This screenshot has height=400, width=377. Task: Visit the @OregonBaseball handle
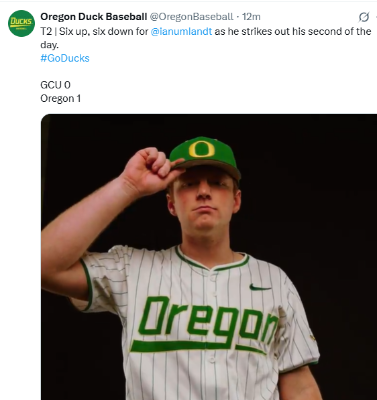click(192, 16)
